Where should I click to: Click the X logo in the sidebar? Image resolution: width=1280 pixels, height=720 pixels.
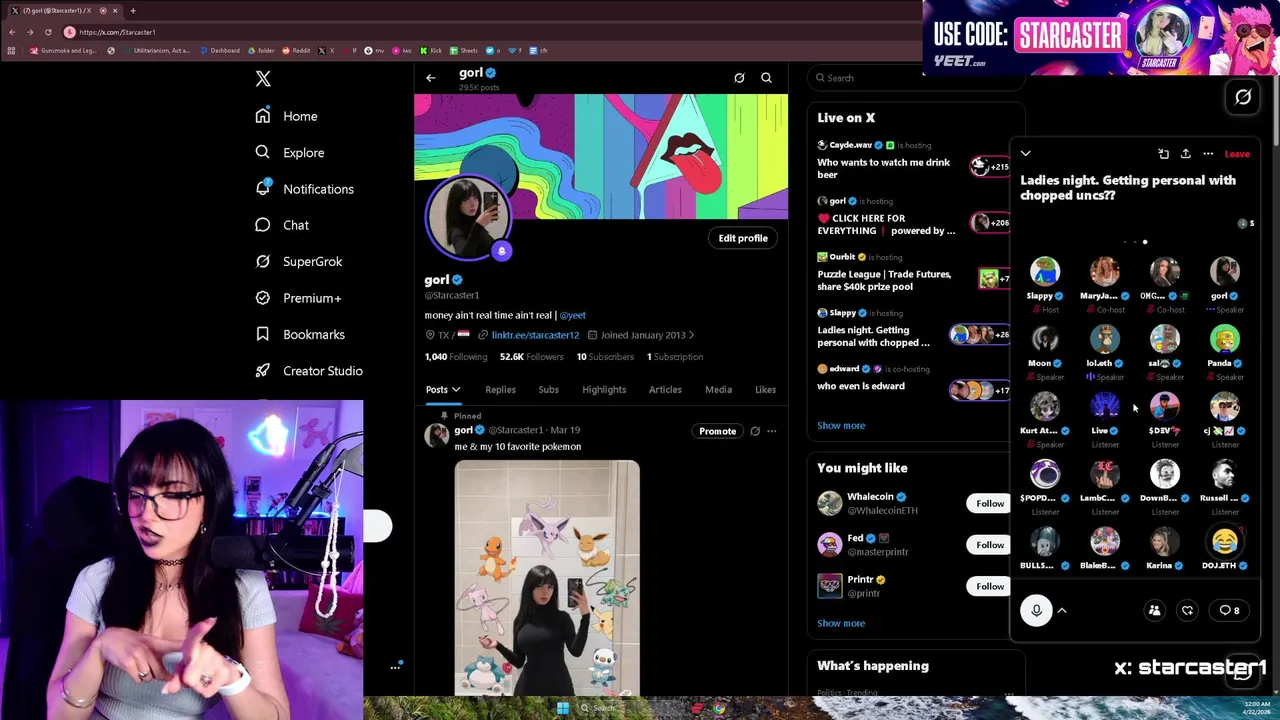click(x=263, y=79)
